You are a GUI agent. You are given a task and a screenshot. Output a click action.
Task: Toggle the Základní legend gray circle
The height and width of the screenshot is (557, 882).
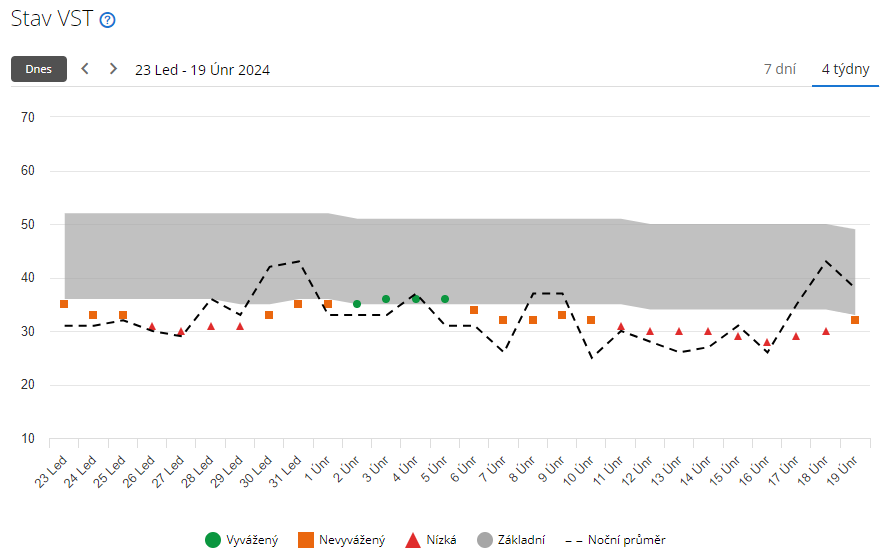[x=485, y=540]
